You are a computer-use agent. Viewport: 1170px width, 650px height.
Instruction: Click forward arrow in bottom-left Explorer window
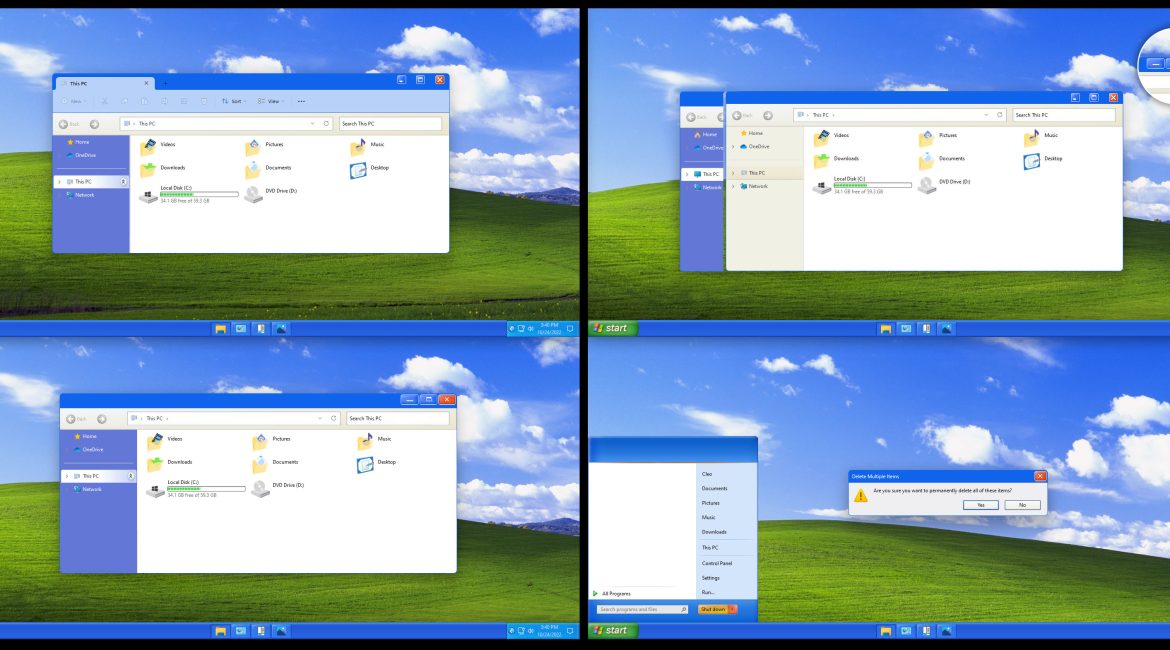pos(101,419)
